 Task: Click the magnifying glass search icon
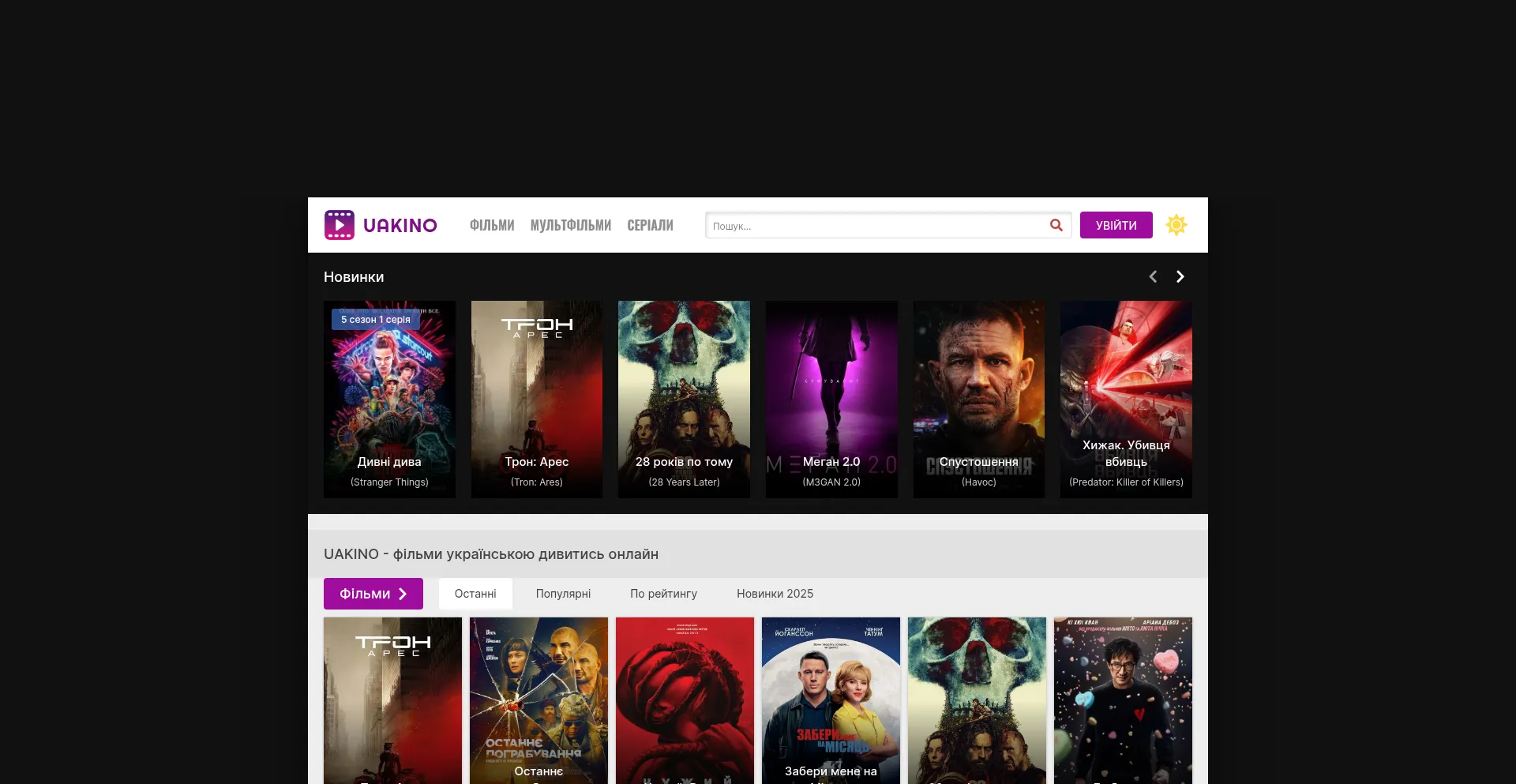[x=1056, y=225]
